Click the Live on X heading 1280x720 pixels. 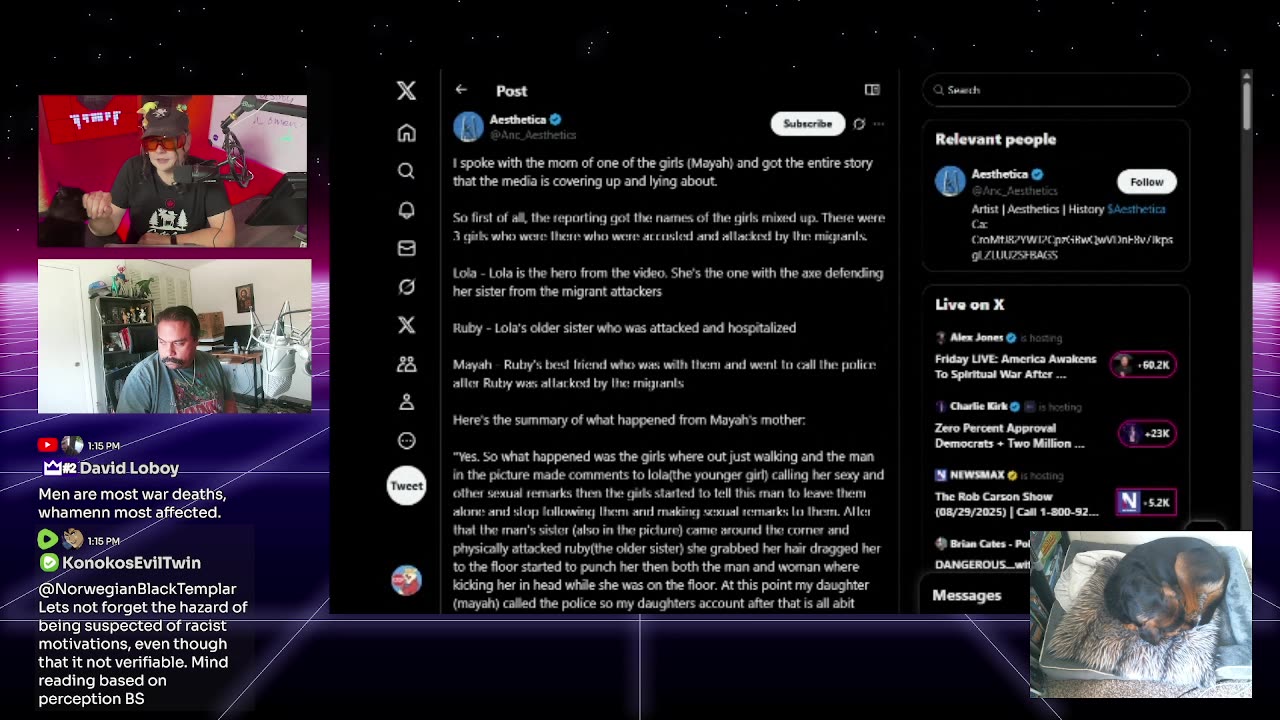[x=970, y=305]
